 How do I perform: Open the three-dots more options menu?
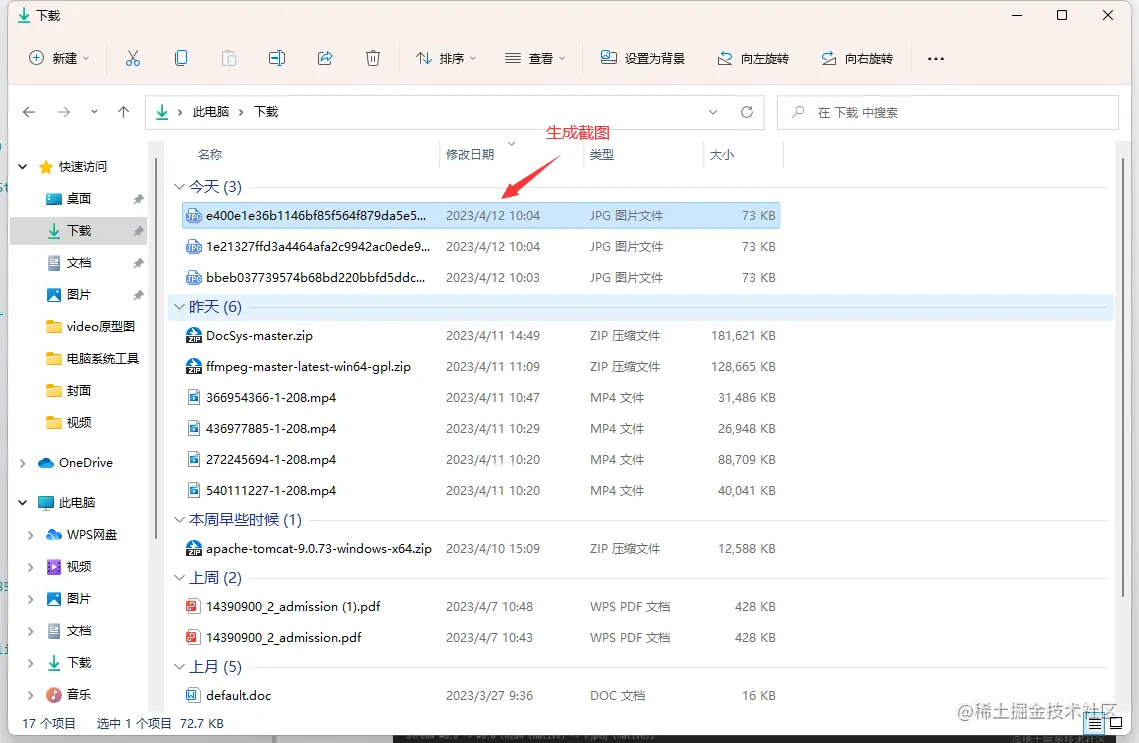pos(936,58)
